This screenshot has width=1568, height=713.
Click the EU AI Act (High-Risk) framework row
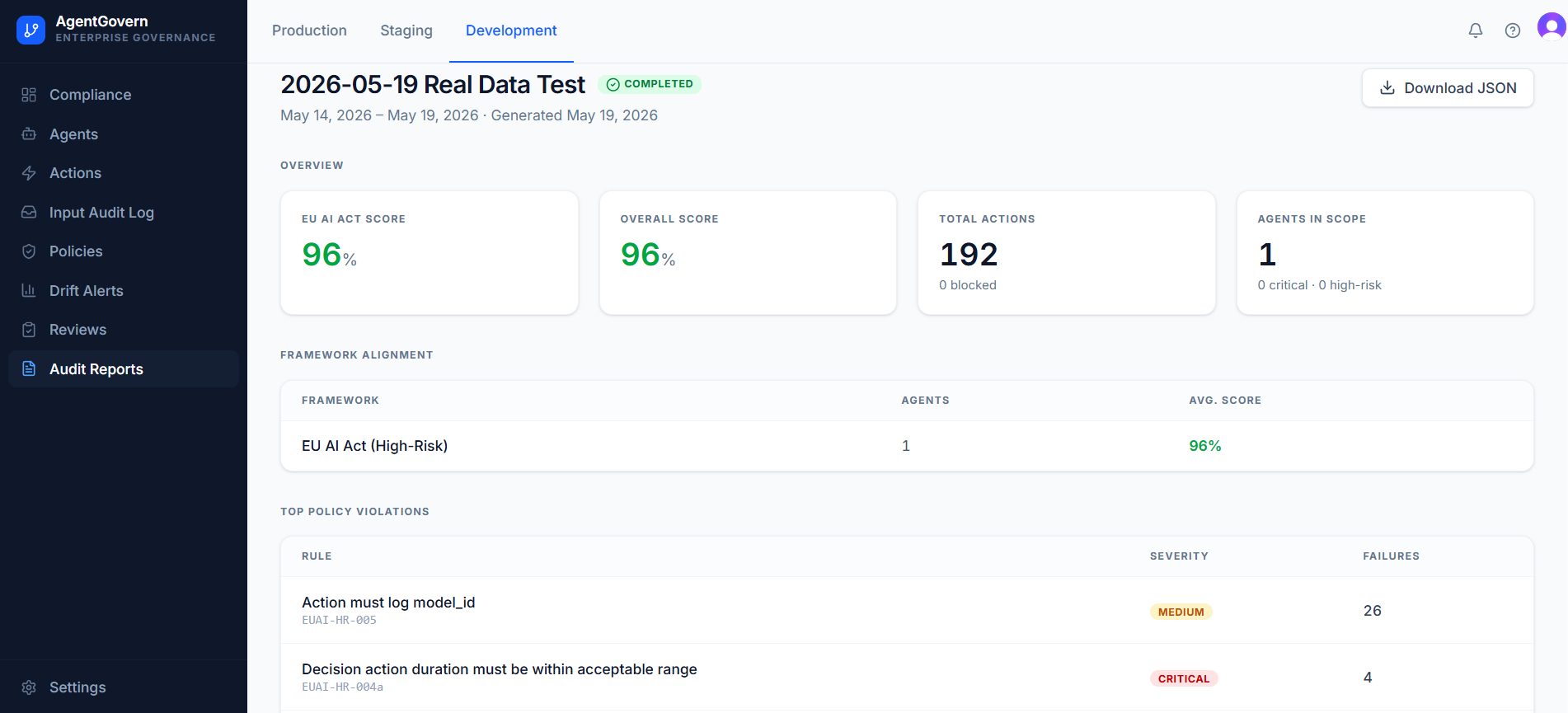pyautogui.click(x=907, y=446)
